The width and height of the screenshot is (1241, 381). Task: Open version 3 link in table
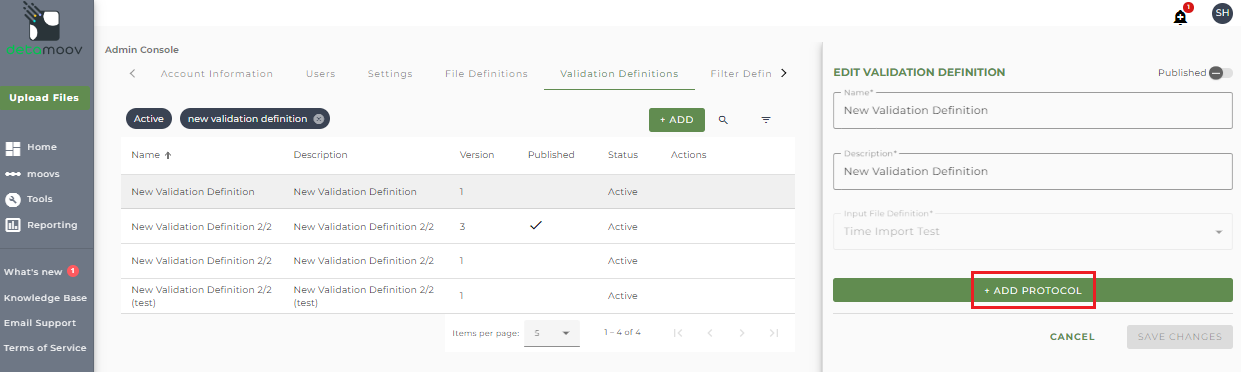462,227
